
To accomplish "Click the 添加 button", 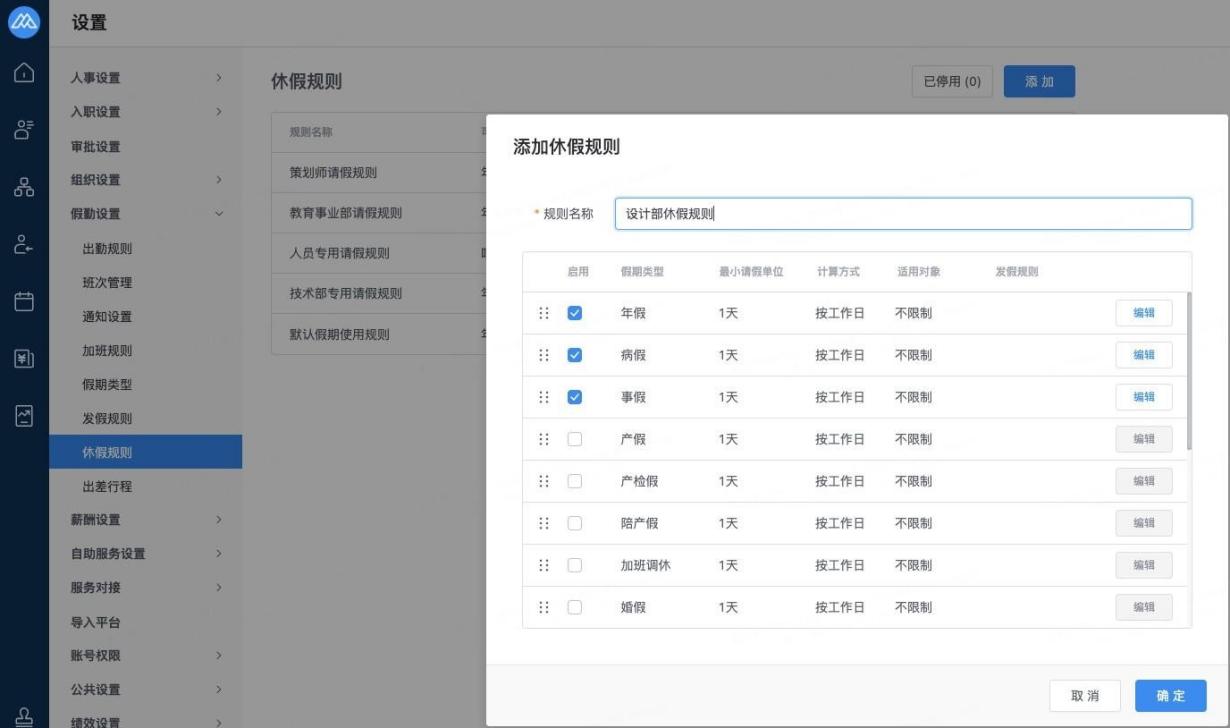I will (x=1039, y=81).
